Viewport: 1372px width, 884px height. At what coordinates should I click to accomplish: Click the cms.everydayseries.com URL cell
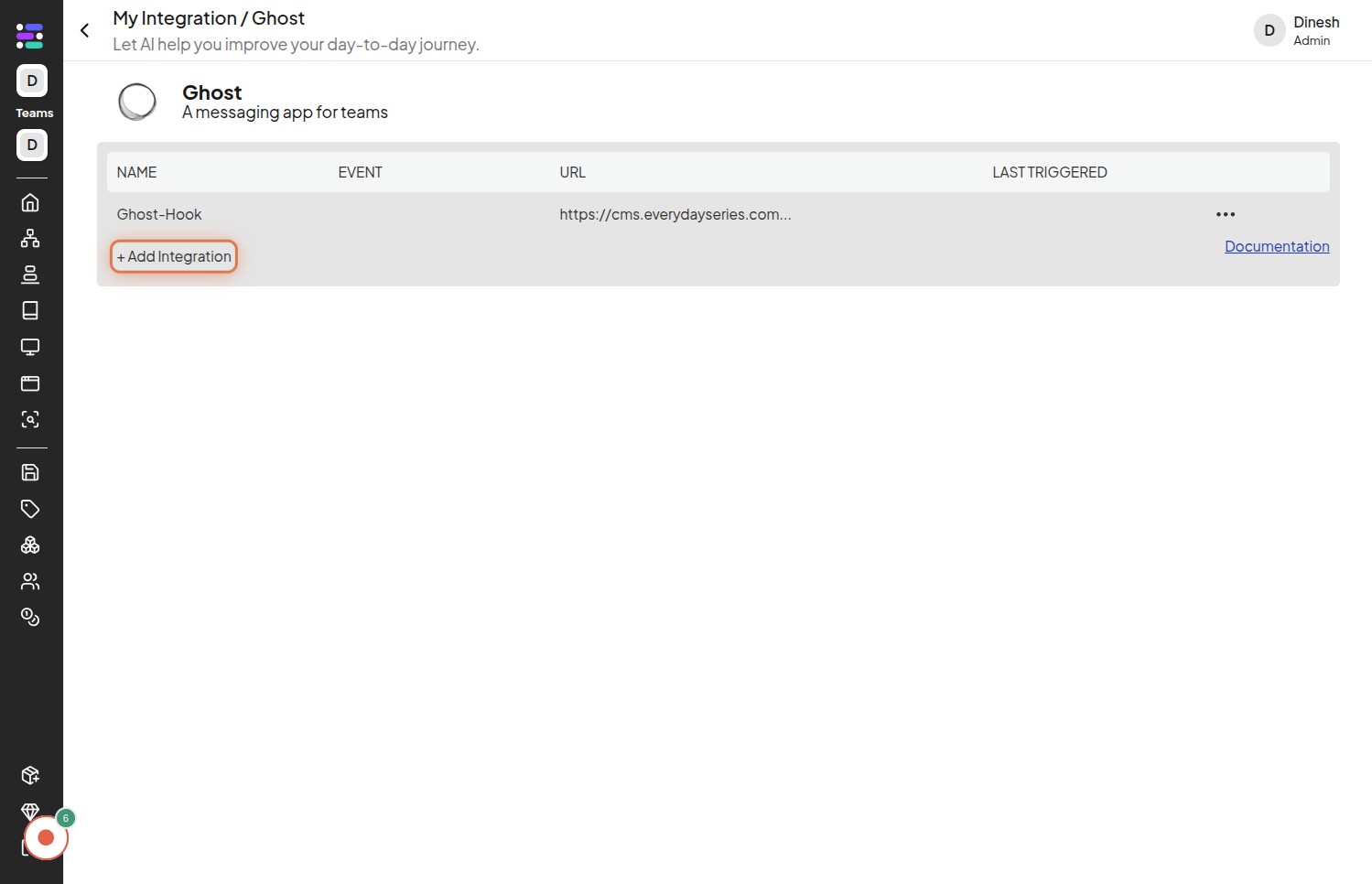pyautogui.click(x=675, y=214)
